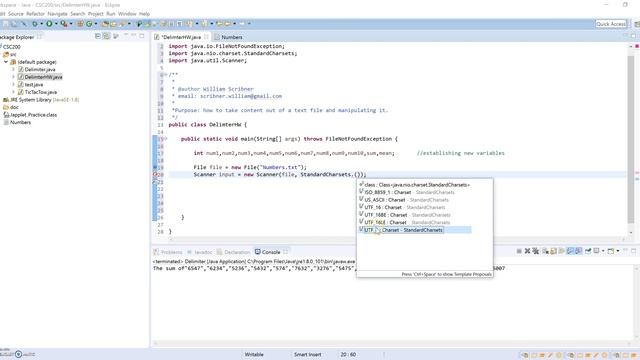
Task: Click Pin Console icon
Action: [588, 251]
